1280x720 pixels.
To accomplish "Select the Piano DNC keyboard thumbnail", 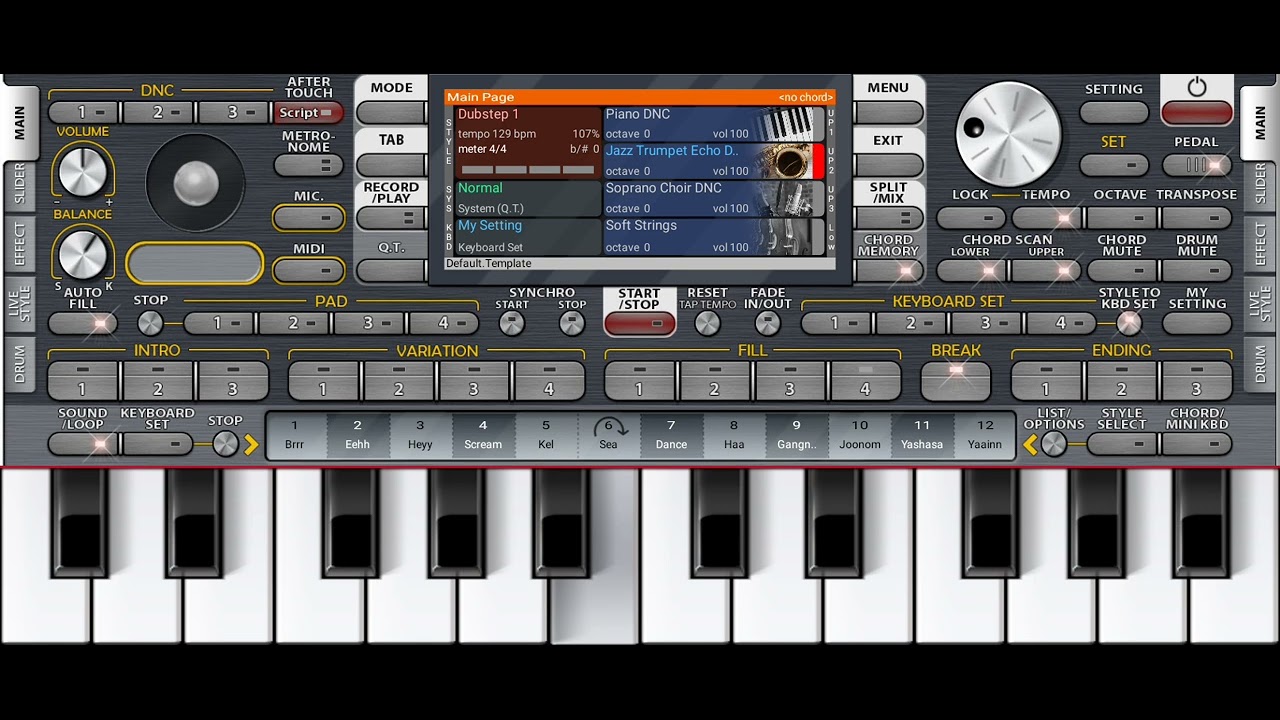I will coord(789,124).
